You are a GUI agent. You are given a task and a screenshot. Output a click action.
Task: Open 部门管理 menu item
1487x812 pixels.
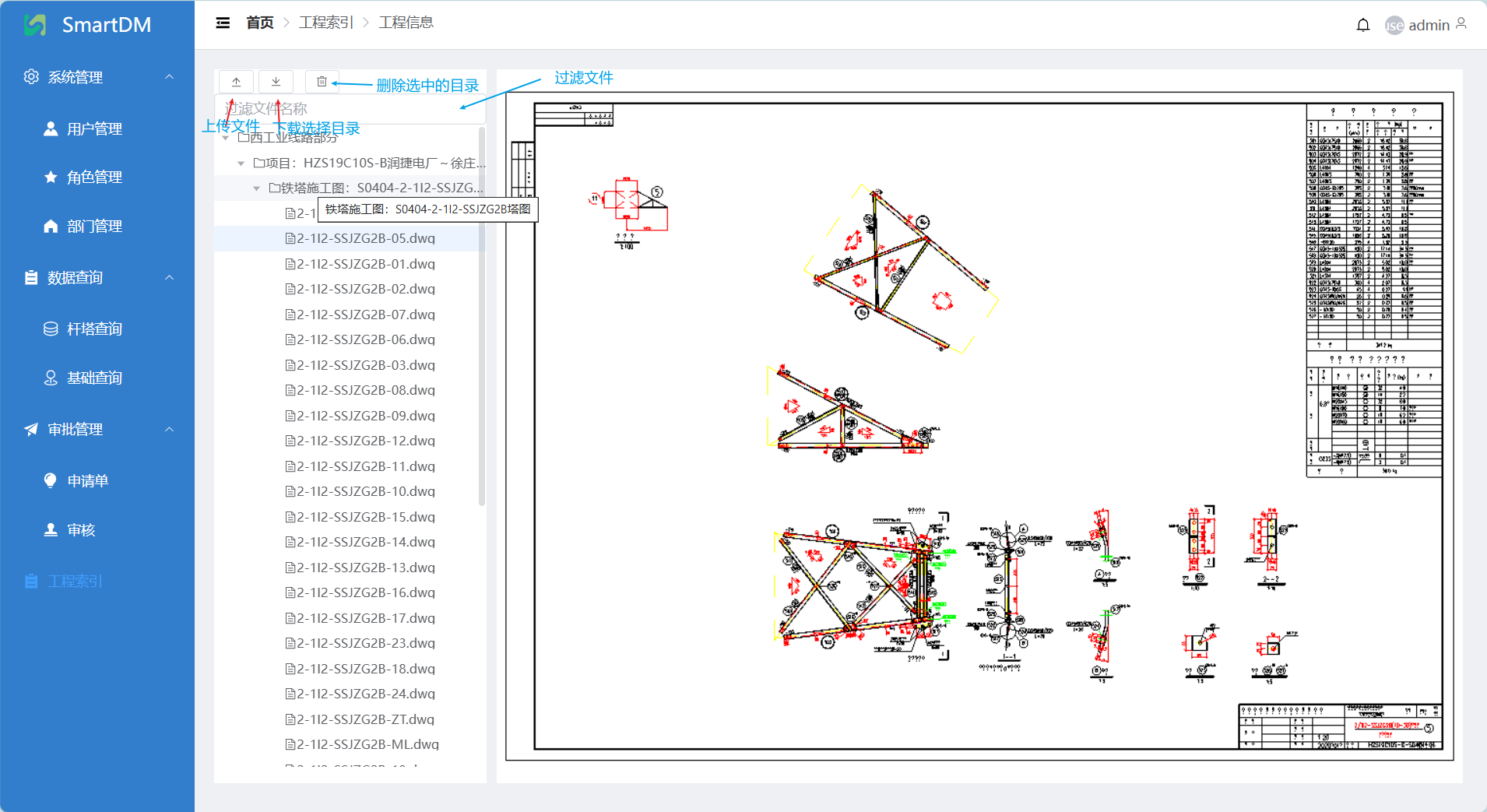[x=97, y=226]
